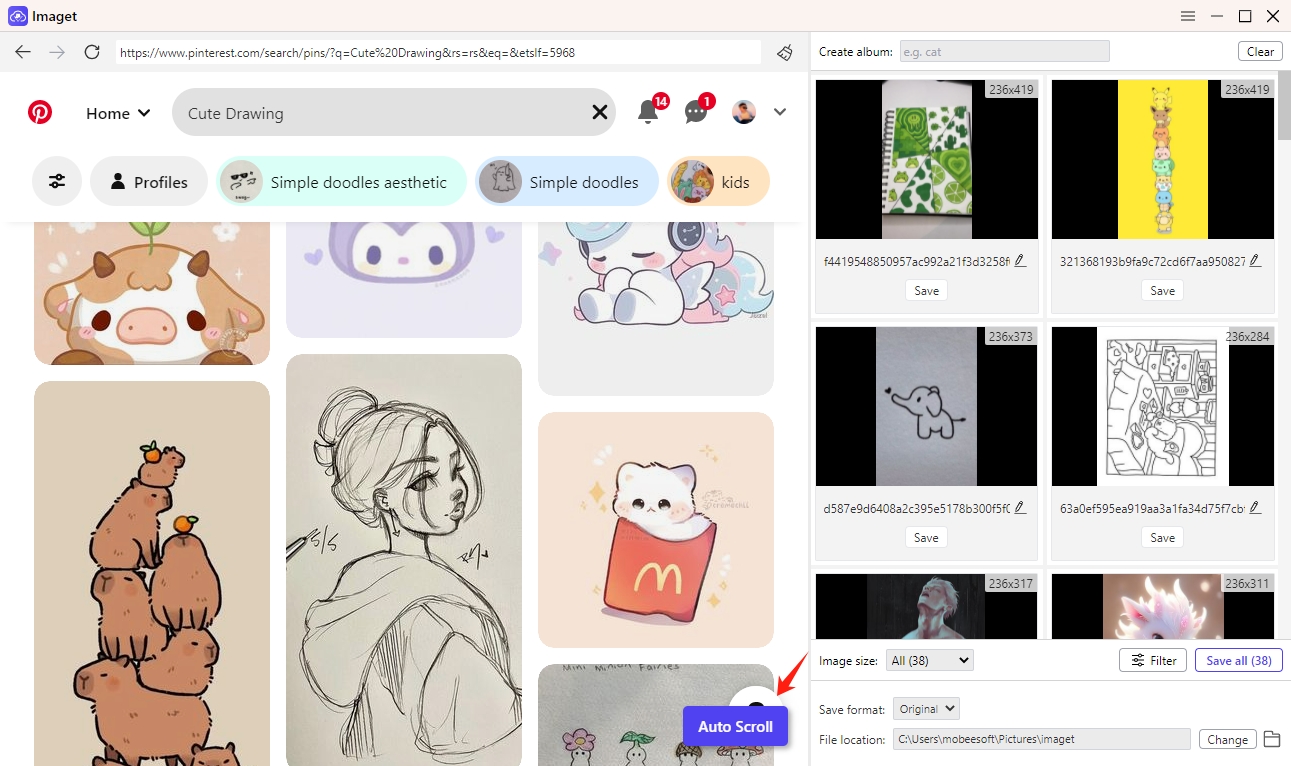This screenshot has width=1291, height=766.
Task: Open Pinterest messages
Action: (695, 112)
